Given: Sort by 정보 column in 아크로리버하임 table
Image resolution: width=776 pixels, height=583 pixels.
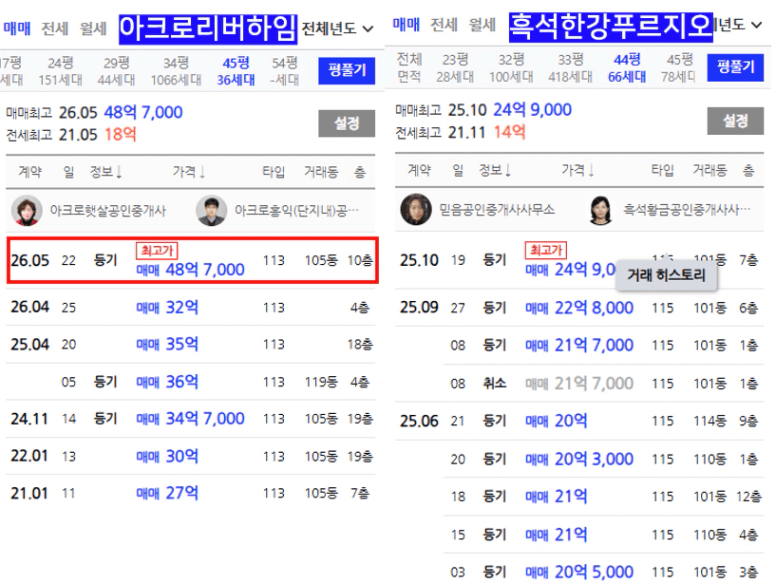Looking at the screenshot, I should click(105, 172).
